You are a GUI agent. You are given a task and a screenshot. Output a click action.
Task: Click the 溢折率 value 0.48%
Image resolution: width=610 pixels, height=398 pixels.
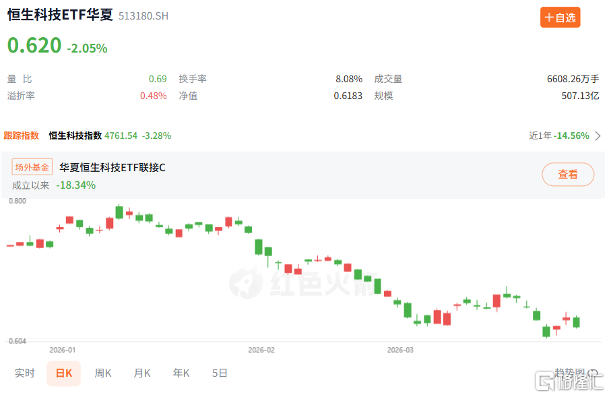(153, 96)
